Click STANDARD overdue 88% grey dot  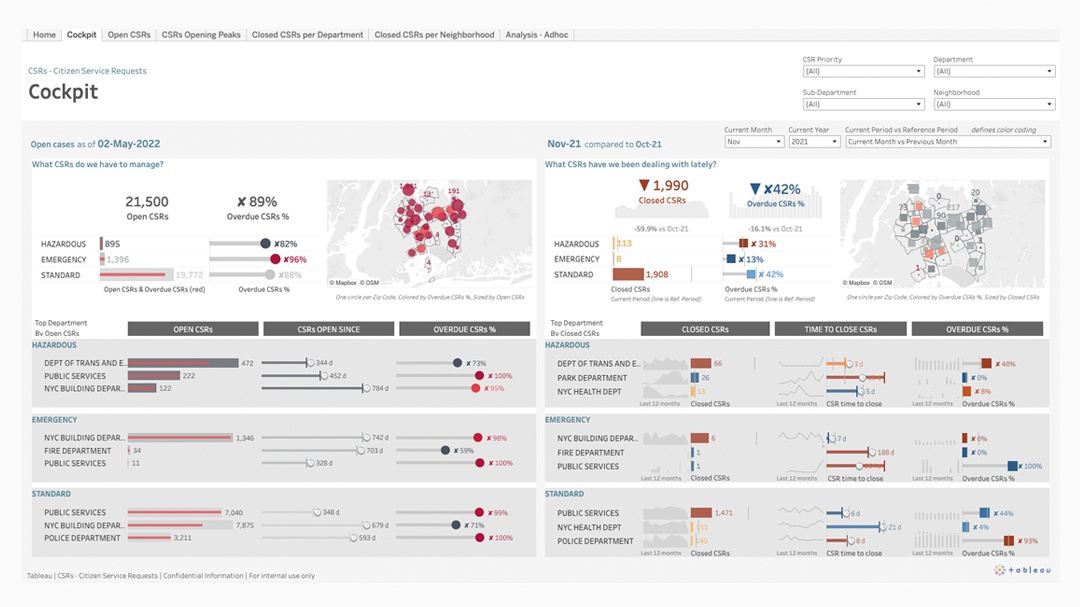pos(270,274)
